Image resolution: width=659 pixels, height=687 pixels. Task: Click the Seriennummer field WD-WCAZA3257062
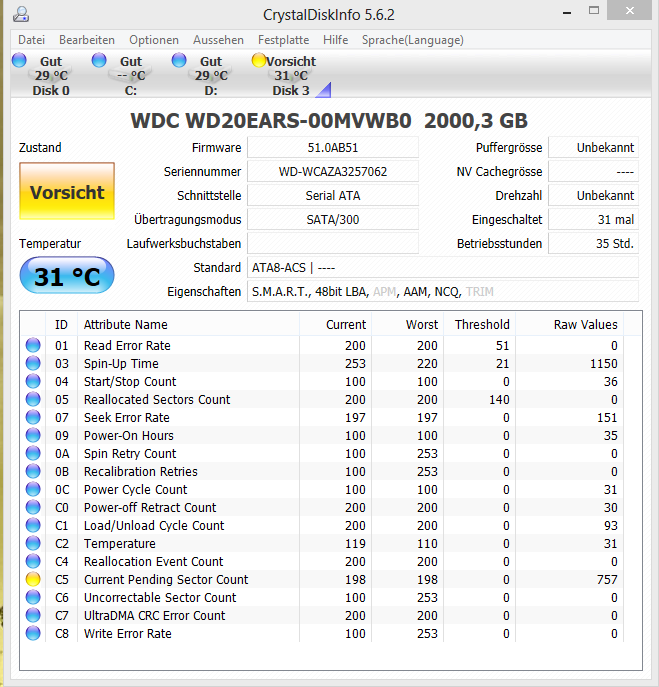333,171
